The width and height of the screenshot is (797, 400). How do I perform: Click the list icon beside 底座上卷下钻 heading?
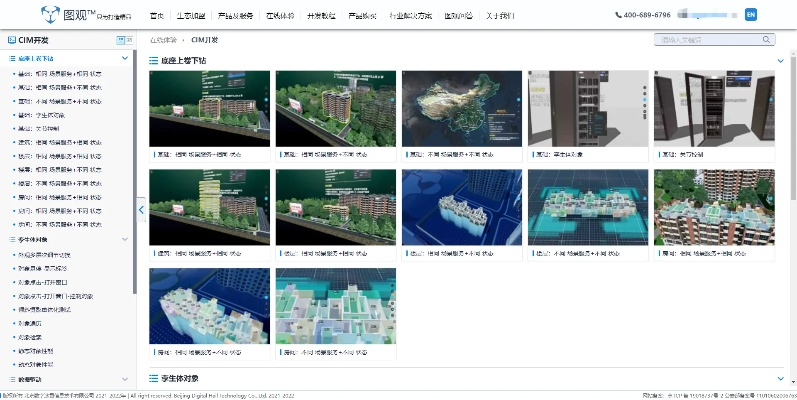pyautogui.click(x=153, y=61)
